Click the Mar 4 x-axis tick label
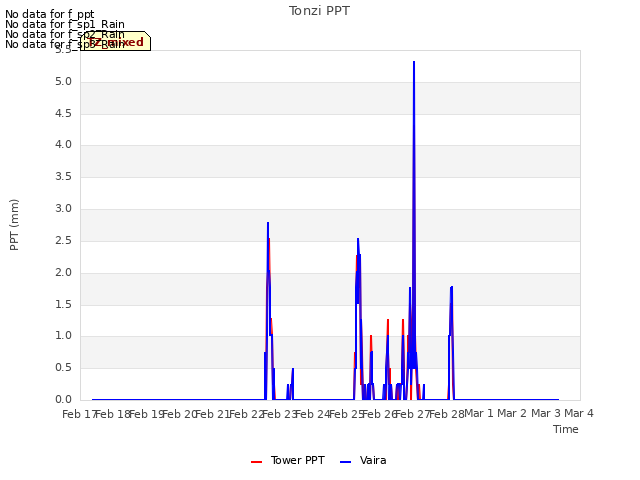The height and width of the screenshot is (480, 640). pos(579,413)
